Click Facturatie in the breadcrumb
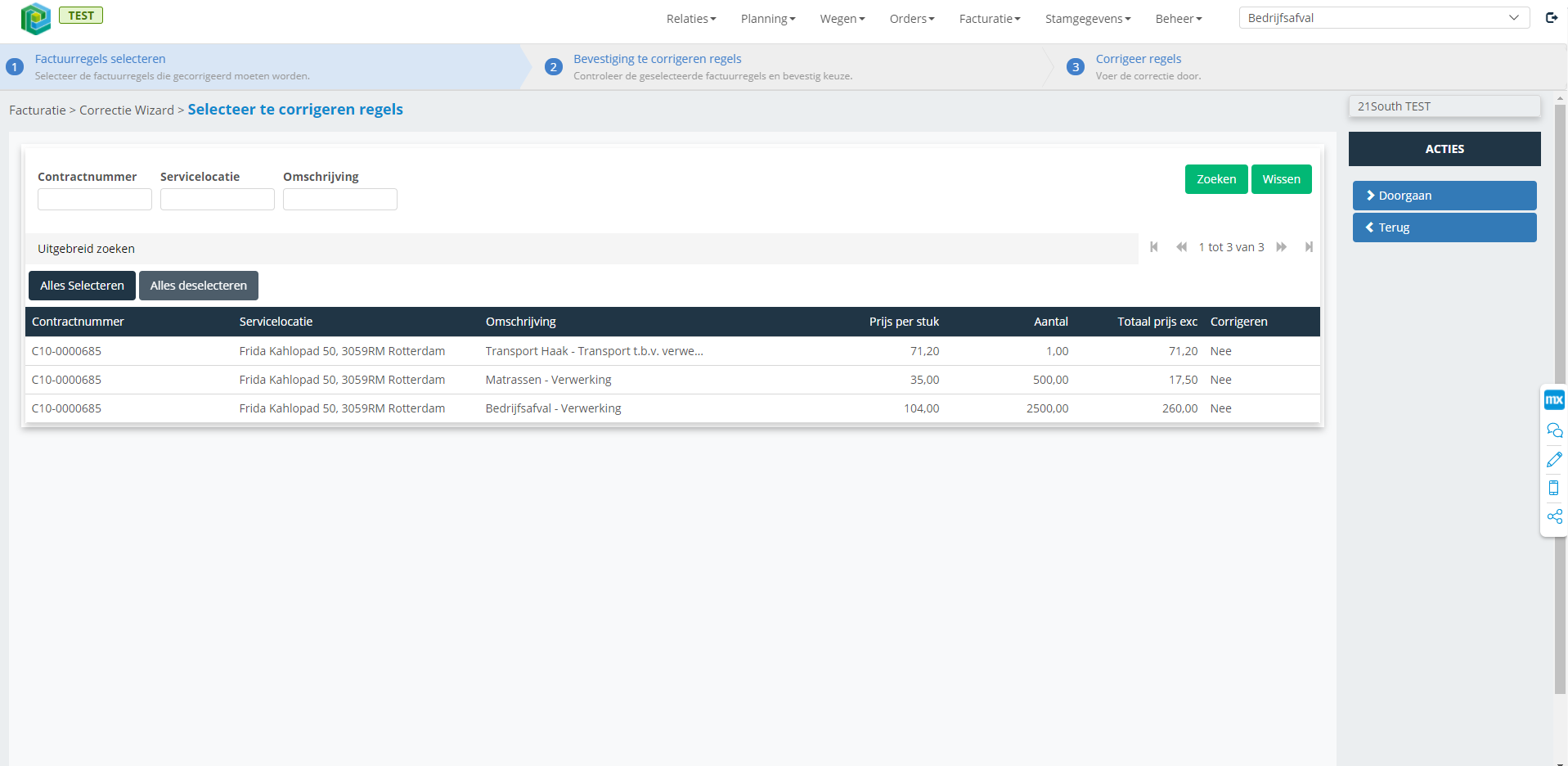 pos(38,110)
